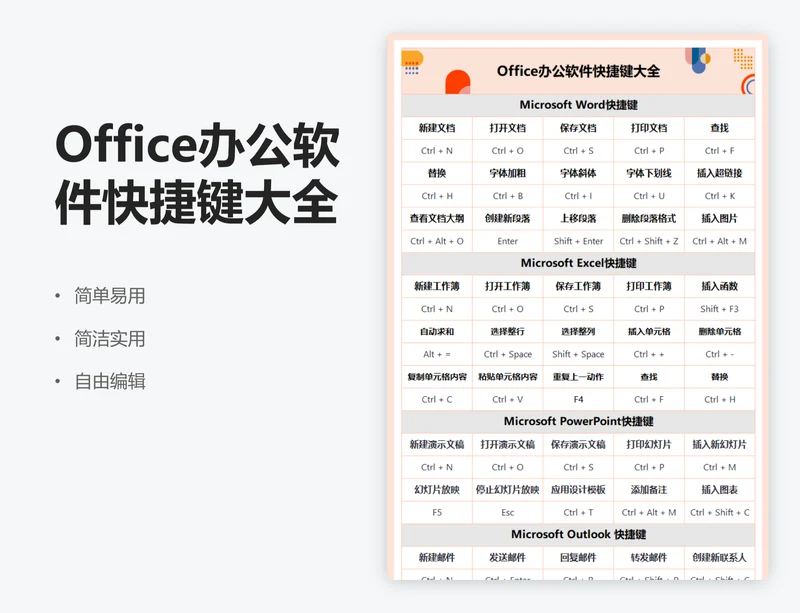Click the 选择整列 cell

pos(578,332)
